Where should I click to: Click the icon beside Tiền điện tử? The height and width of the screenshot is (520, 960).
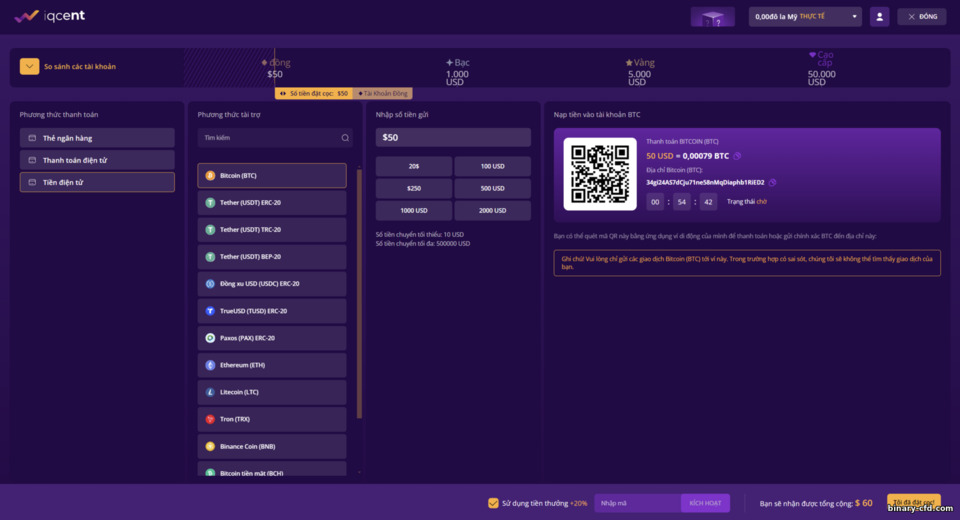[32, 183]
